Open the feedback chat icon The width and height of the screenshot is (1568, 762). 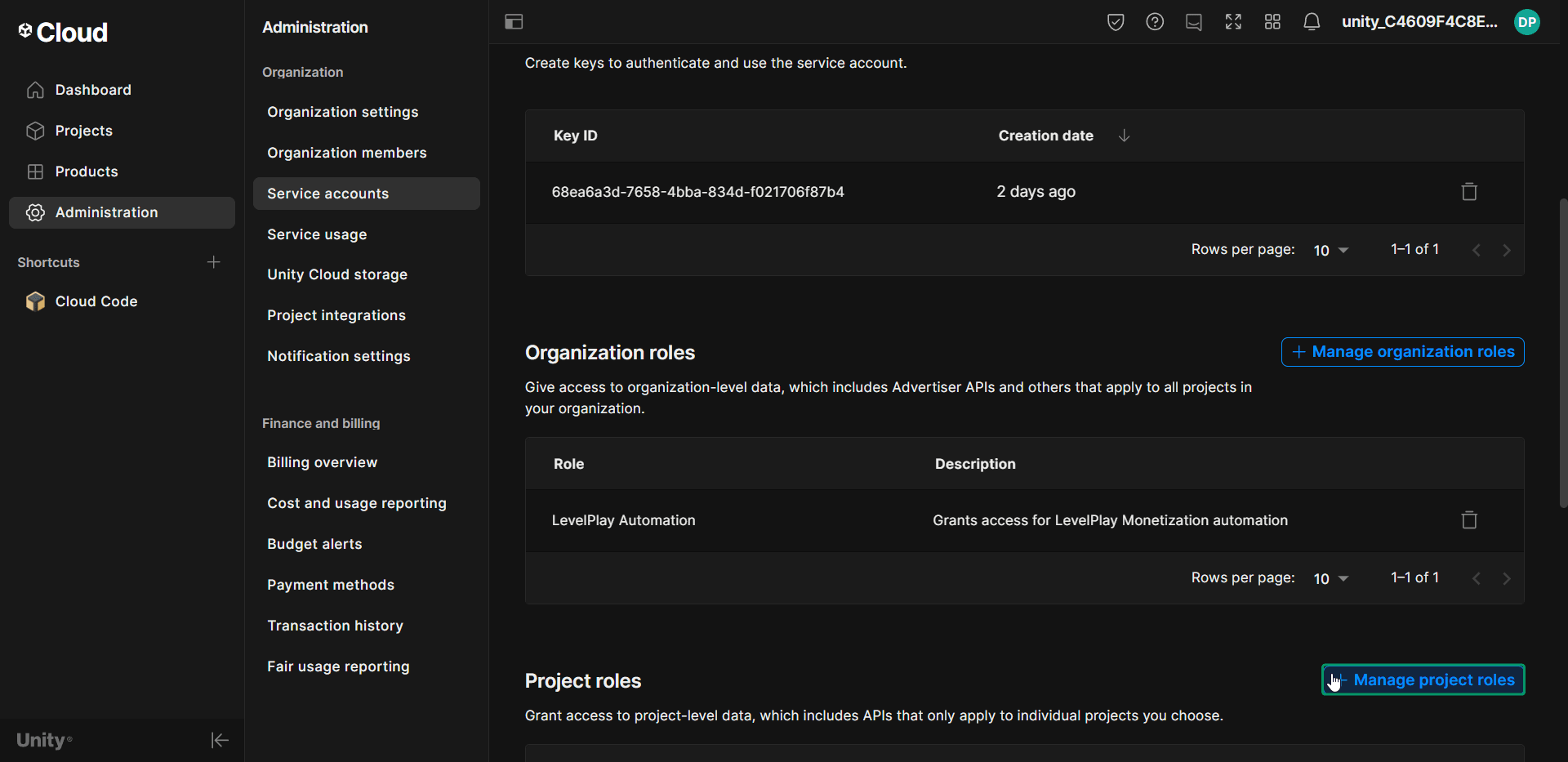[1194, 22]
